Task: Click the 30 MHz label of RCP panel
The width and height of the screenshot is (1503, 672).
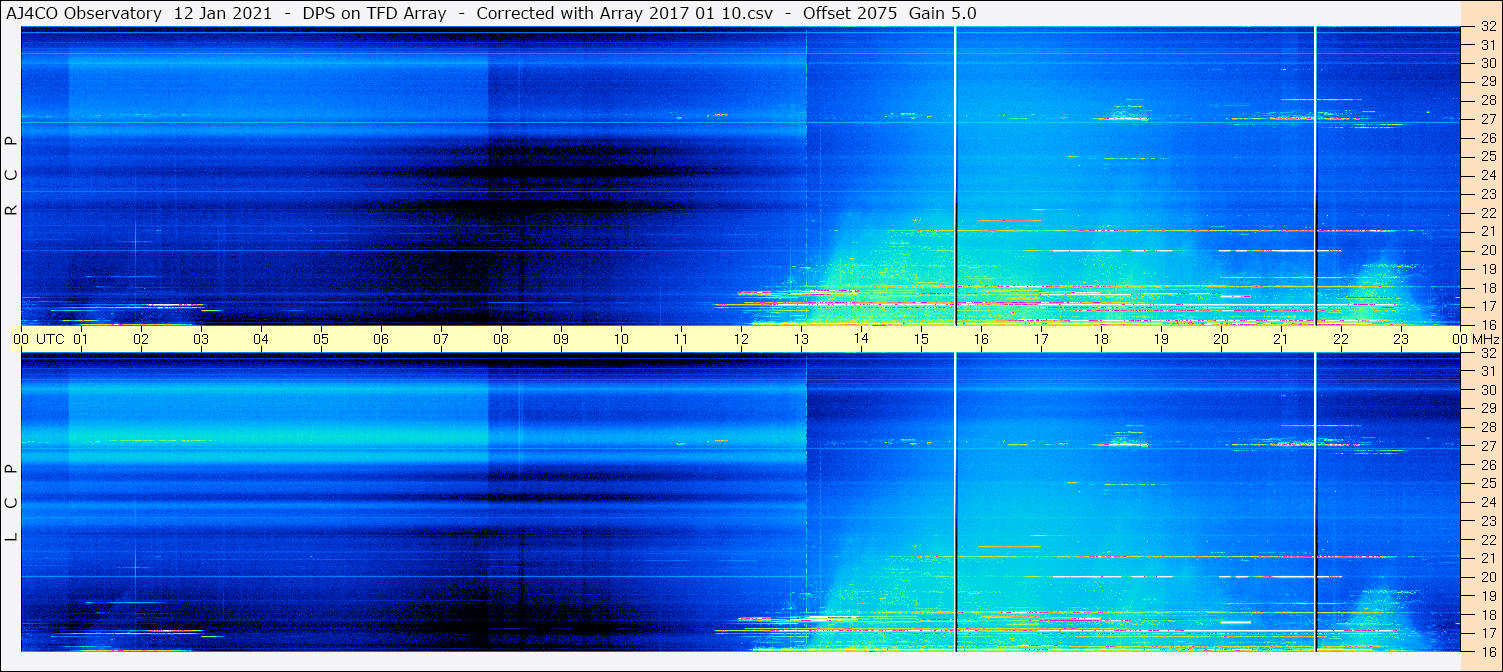Action: (1488, 63)
